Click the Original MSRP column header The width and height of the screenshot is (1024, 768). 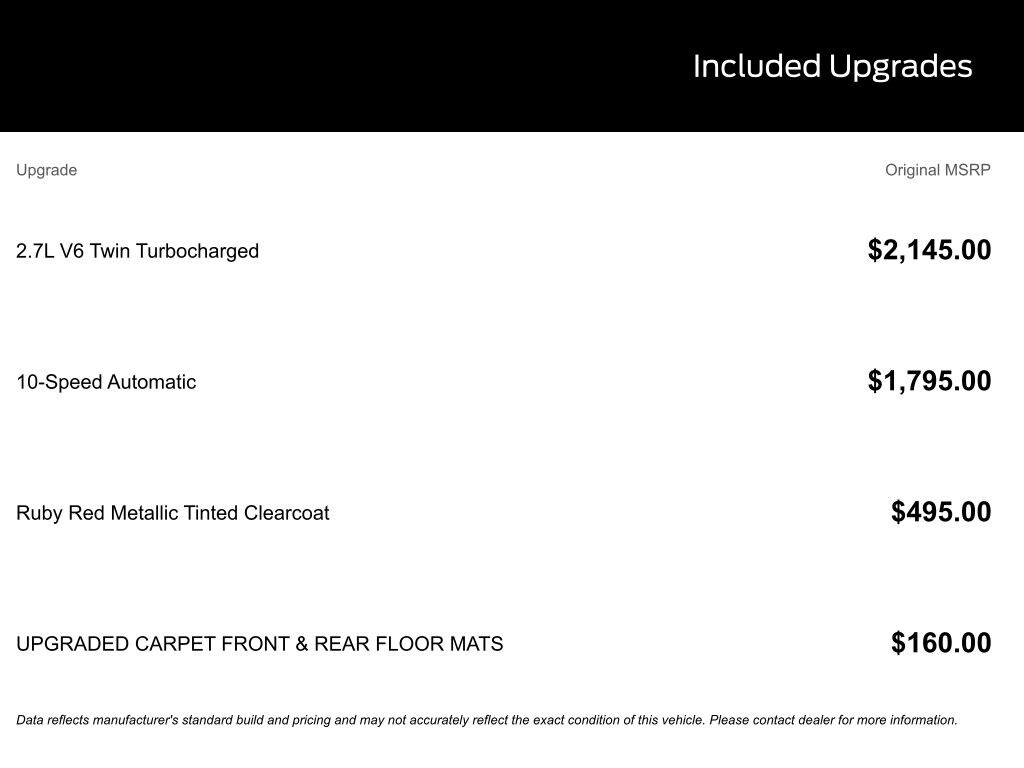(x=937, y=170)
